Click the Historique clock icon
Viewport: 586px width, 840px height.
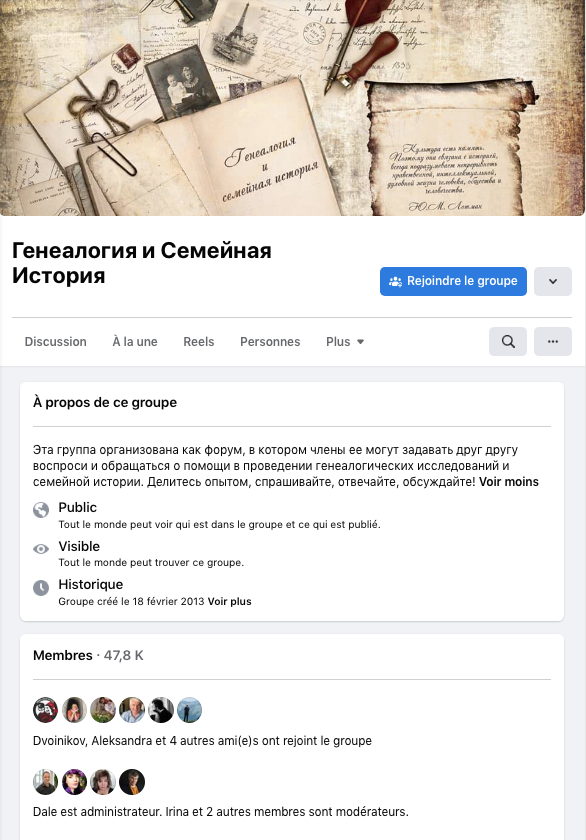pos(41,588)
